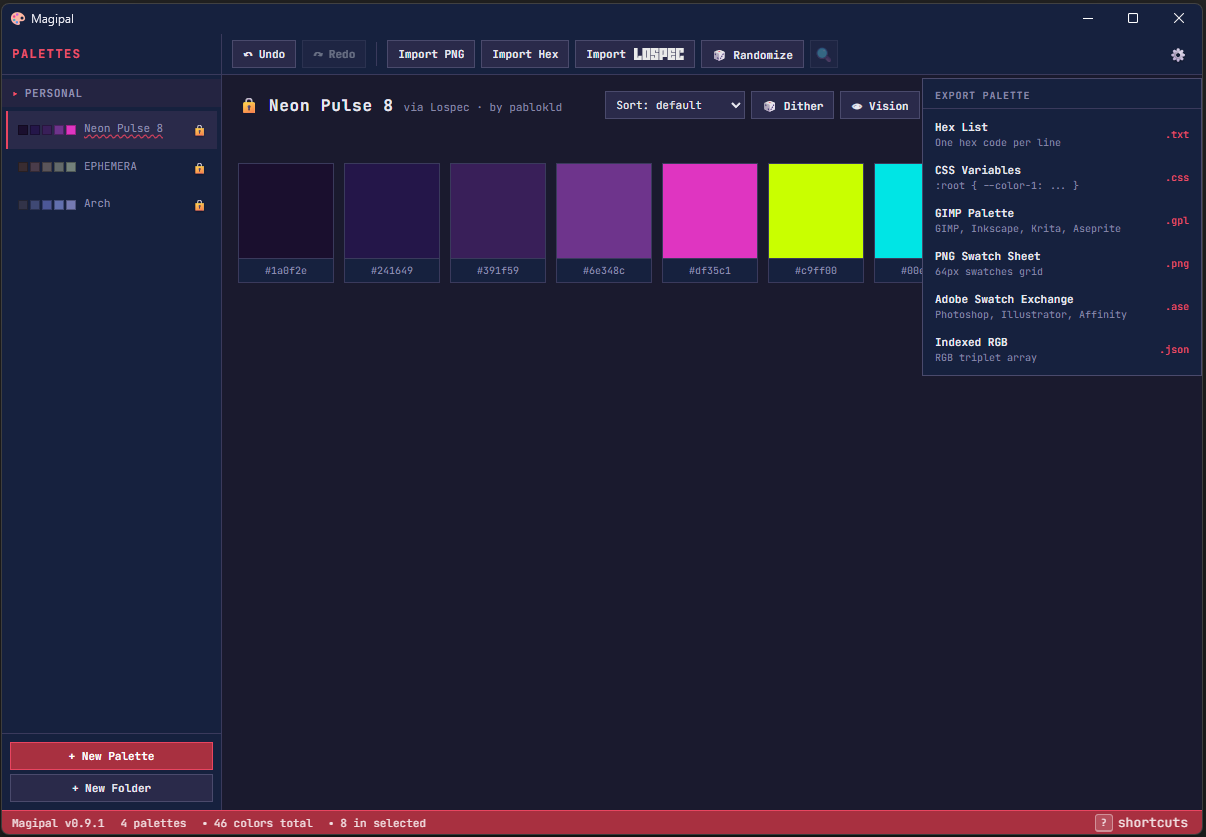Click '8 in selected' status text

coord(382,823)
